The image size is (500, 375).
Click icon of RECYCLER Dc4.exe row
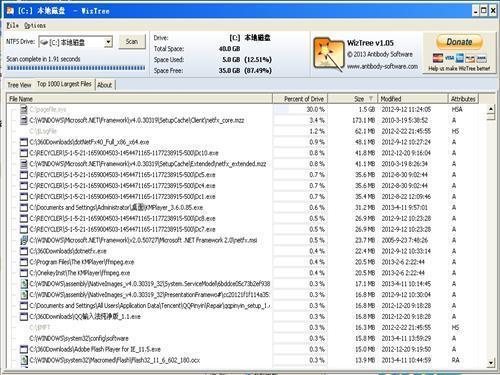click(x=24, y=186)
